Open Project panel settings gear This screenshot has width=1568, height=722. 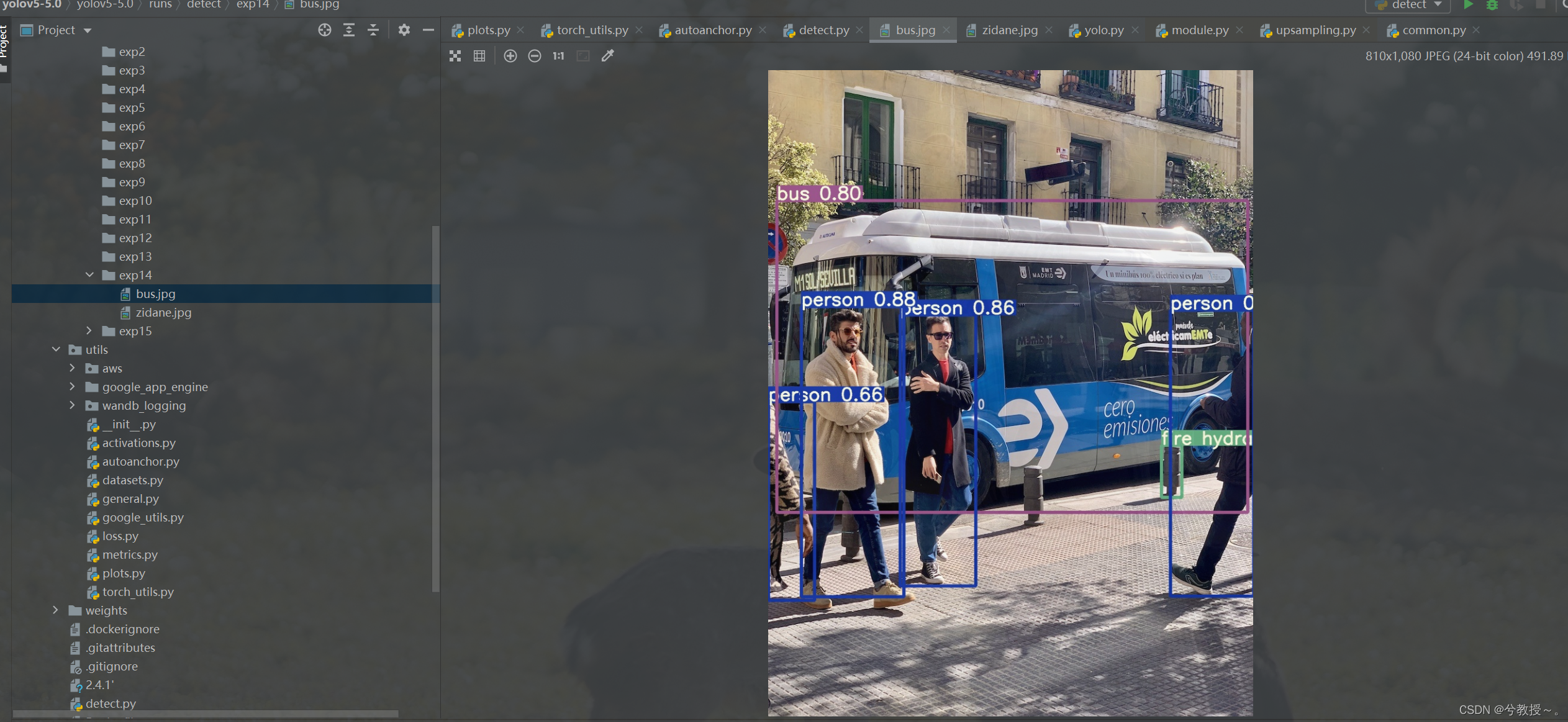[x=404, y=30]
